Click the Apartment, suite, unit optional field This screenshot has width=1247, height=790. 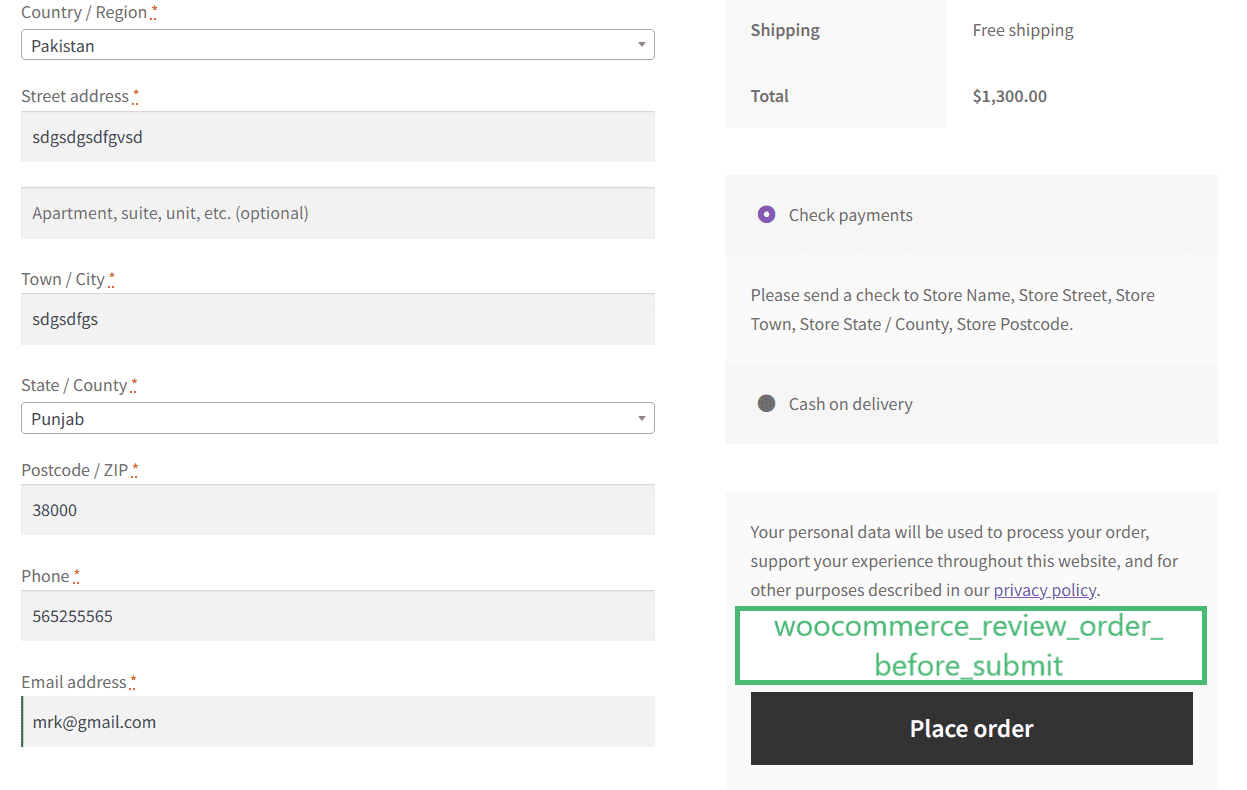tap(338, 213)
